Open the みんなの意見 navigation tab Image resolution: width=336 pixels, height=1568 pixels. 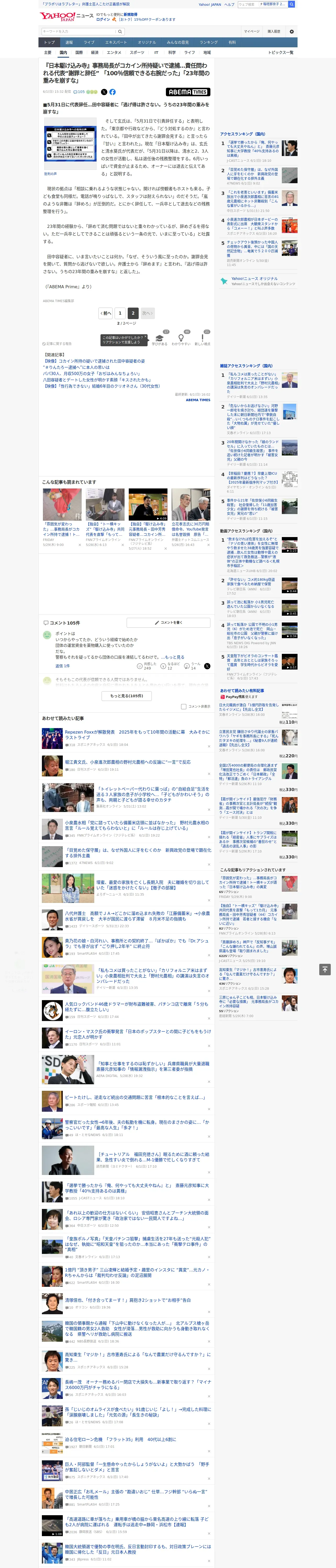178,43
